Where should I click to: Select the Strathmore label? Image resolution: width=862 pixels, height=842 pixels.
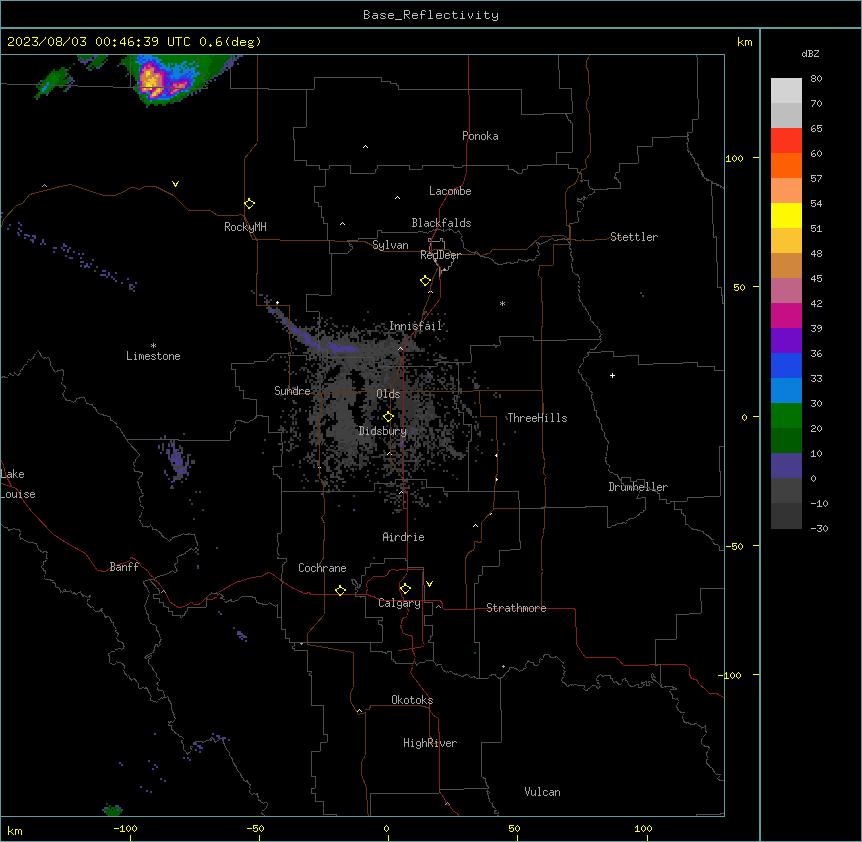[516, 608]
